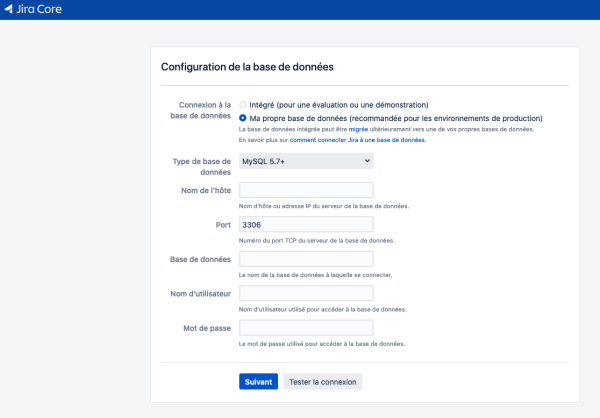600x418 pixels.
Task: Click the Configuration de la base de données heading
Action: coord(247,67)
